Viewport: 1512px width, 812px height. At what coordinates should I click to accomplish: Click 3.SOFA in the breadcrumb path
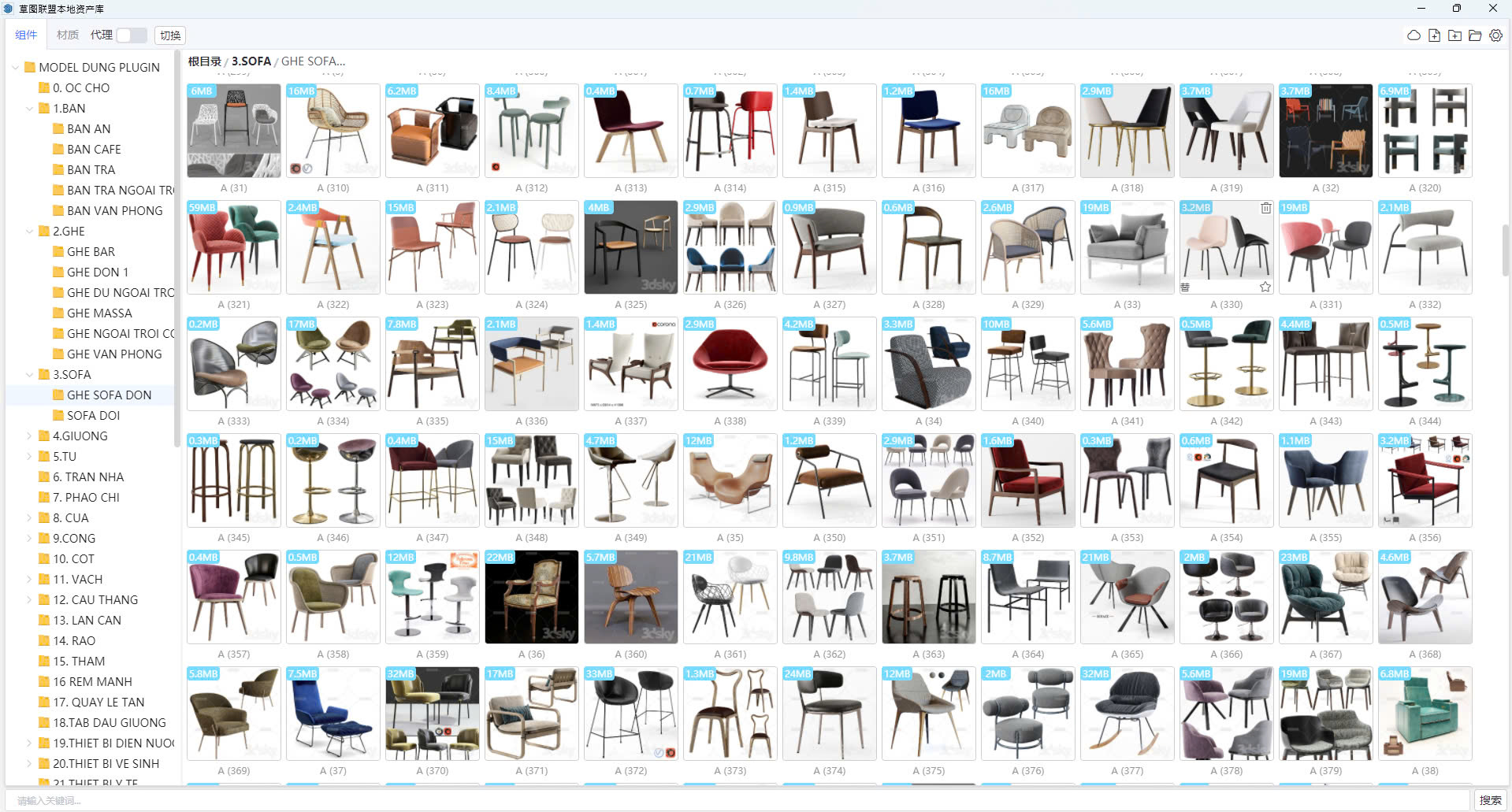pos(251,61)
